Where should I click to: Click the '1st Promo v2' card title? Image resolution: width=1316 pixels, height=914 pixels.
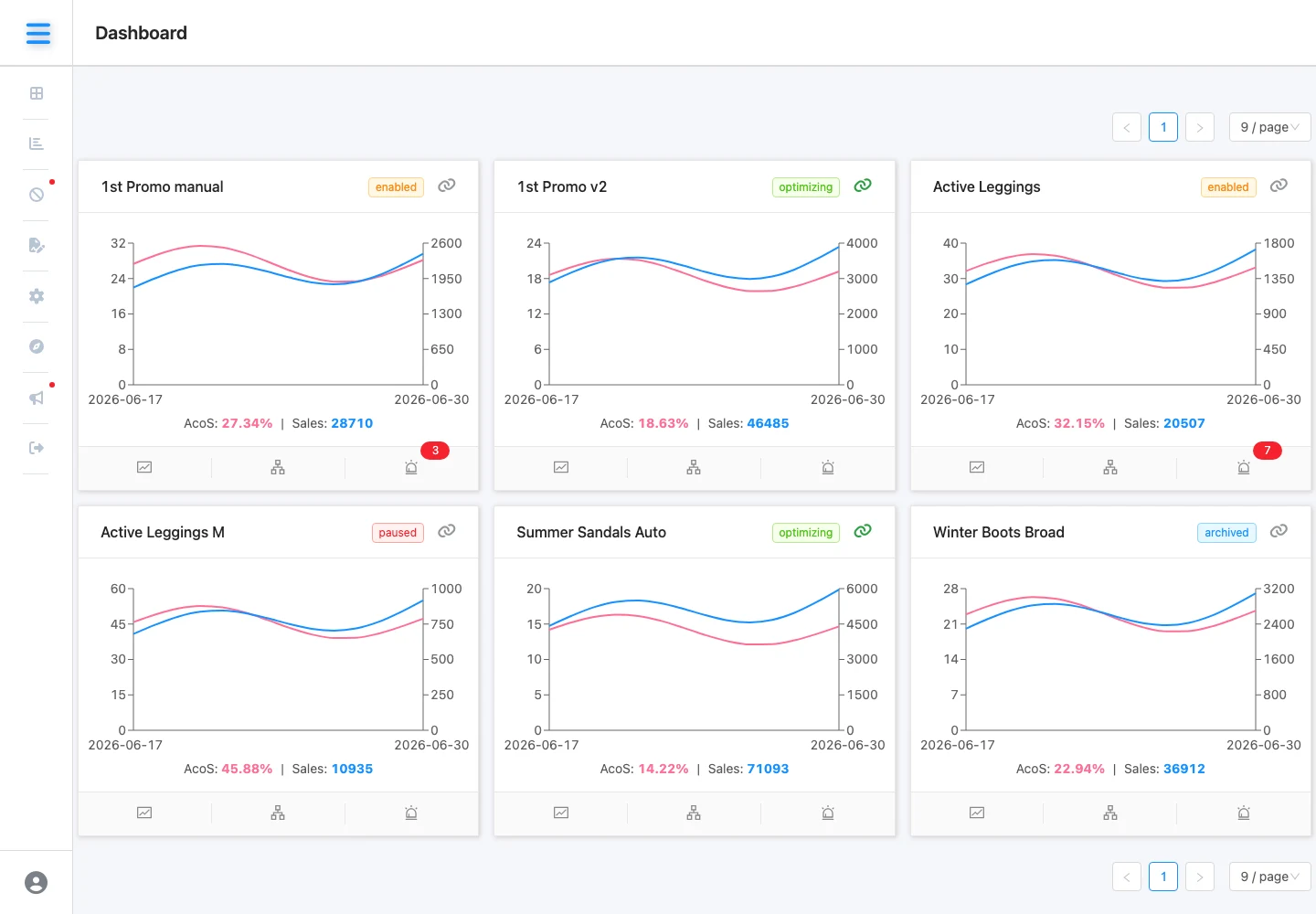pos(562,186)
